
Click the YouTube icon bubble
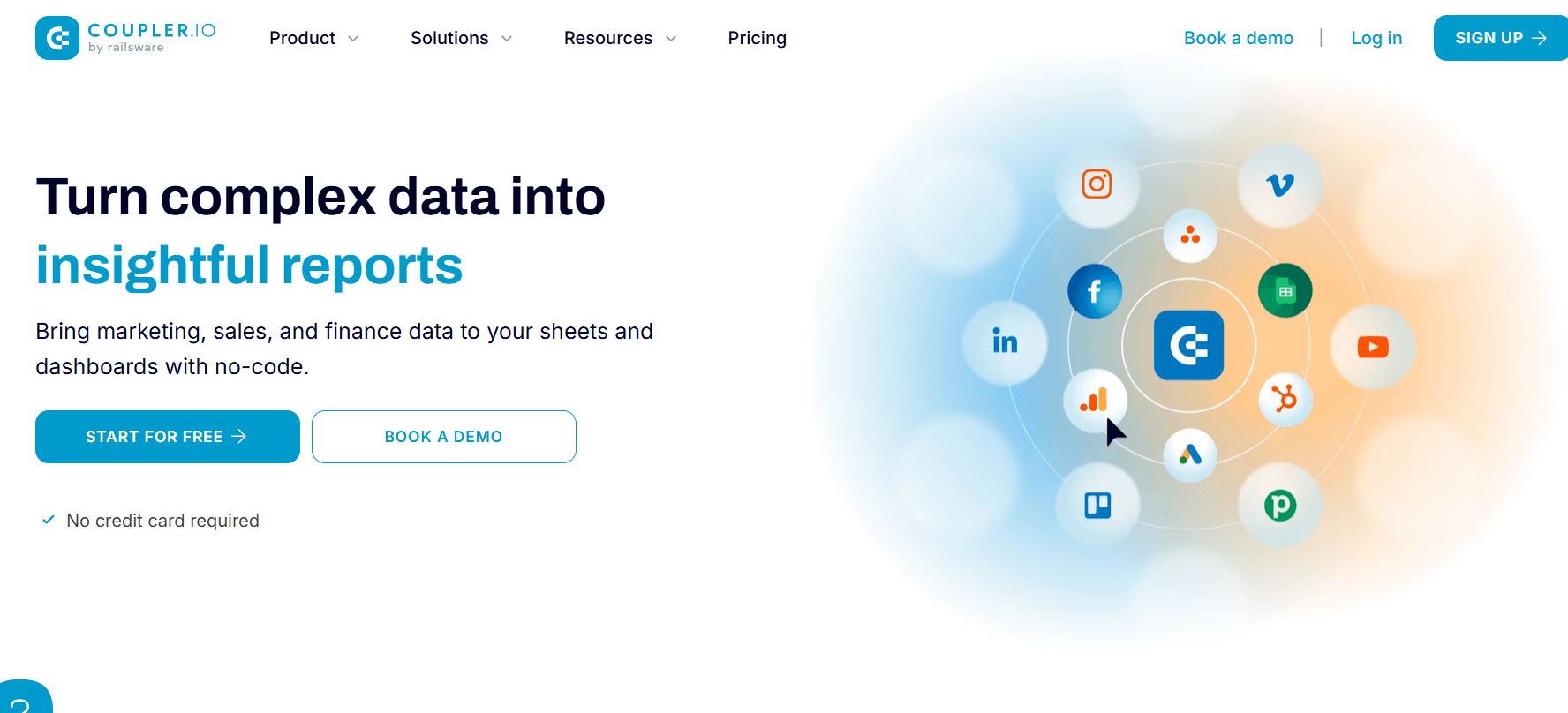pyautogui.click(x=1373, y=347)
